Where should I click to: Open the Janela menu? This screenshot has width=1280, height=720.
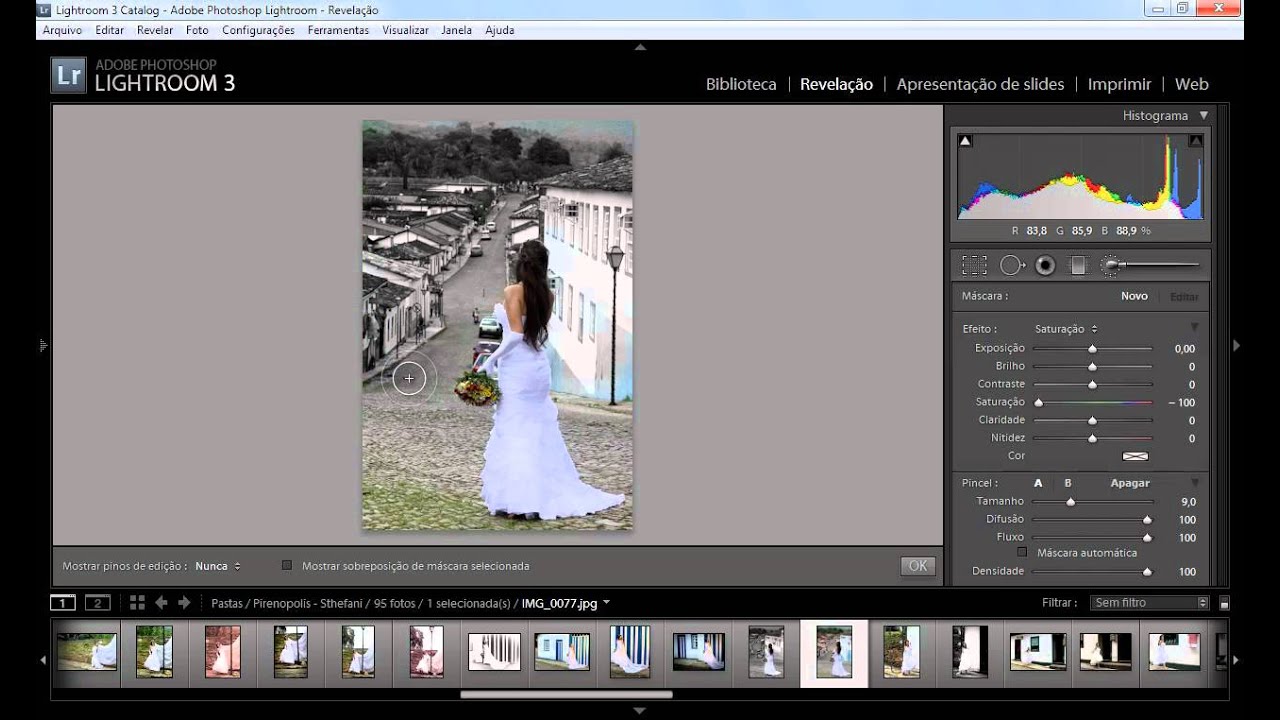[456, 30]
